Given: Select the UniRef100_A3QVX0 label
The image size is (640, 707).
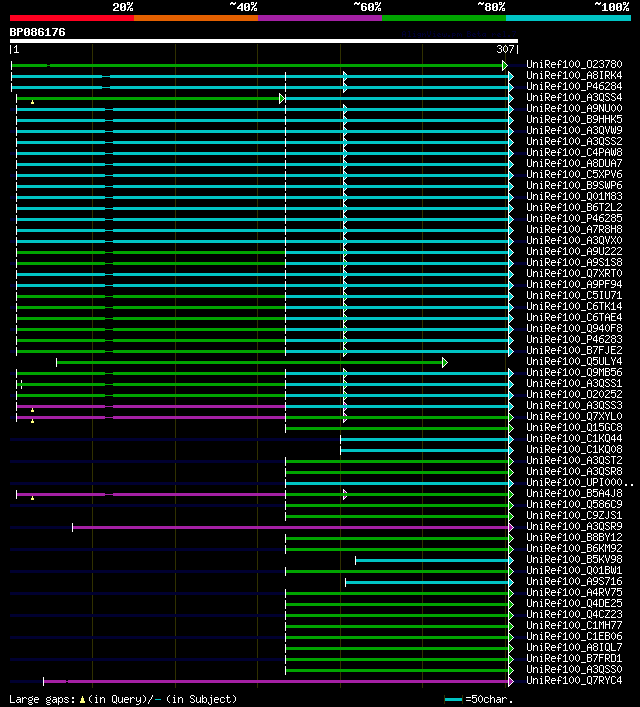Looking at the screenshot, I should [x=574, y=240].
